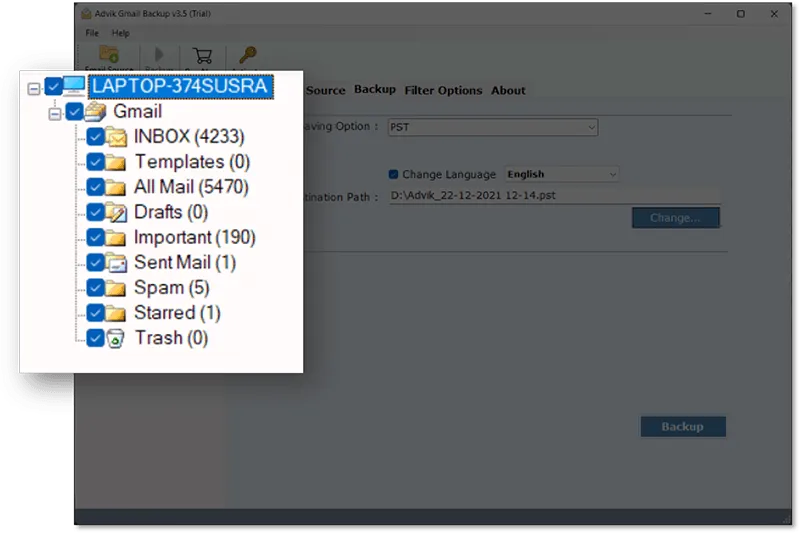The height and width of the screenshot is (533, 800).
Task: Select the Sent Mail (1) label
Action: [x=185, y=263]
